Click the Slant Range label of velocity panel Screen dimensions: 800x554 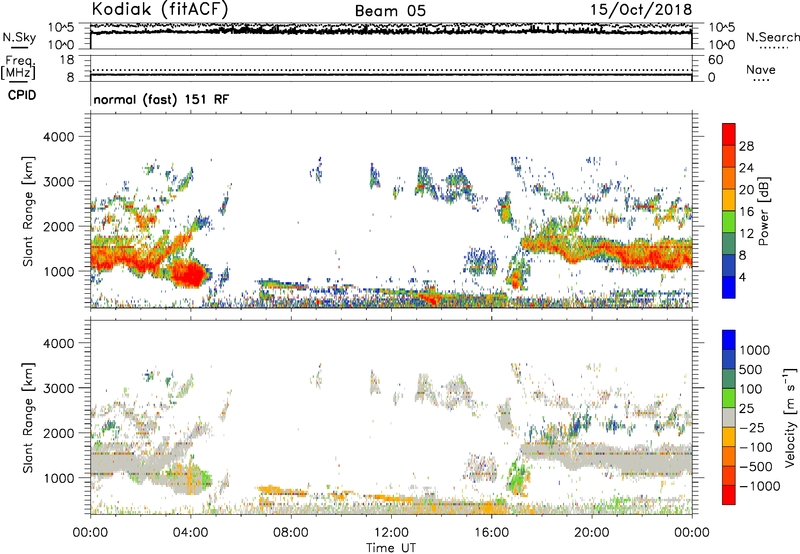28,418
